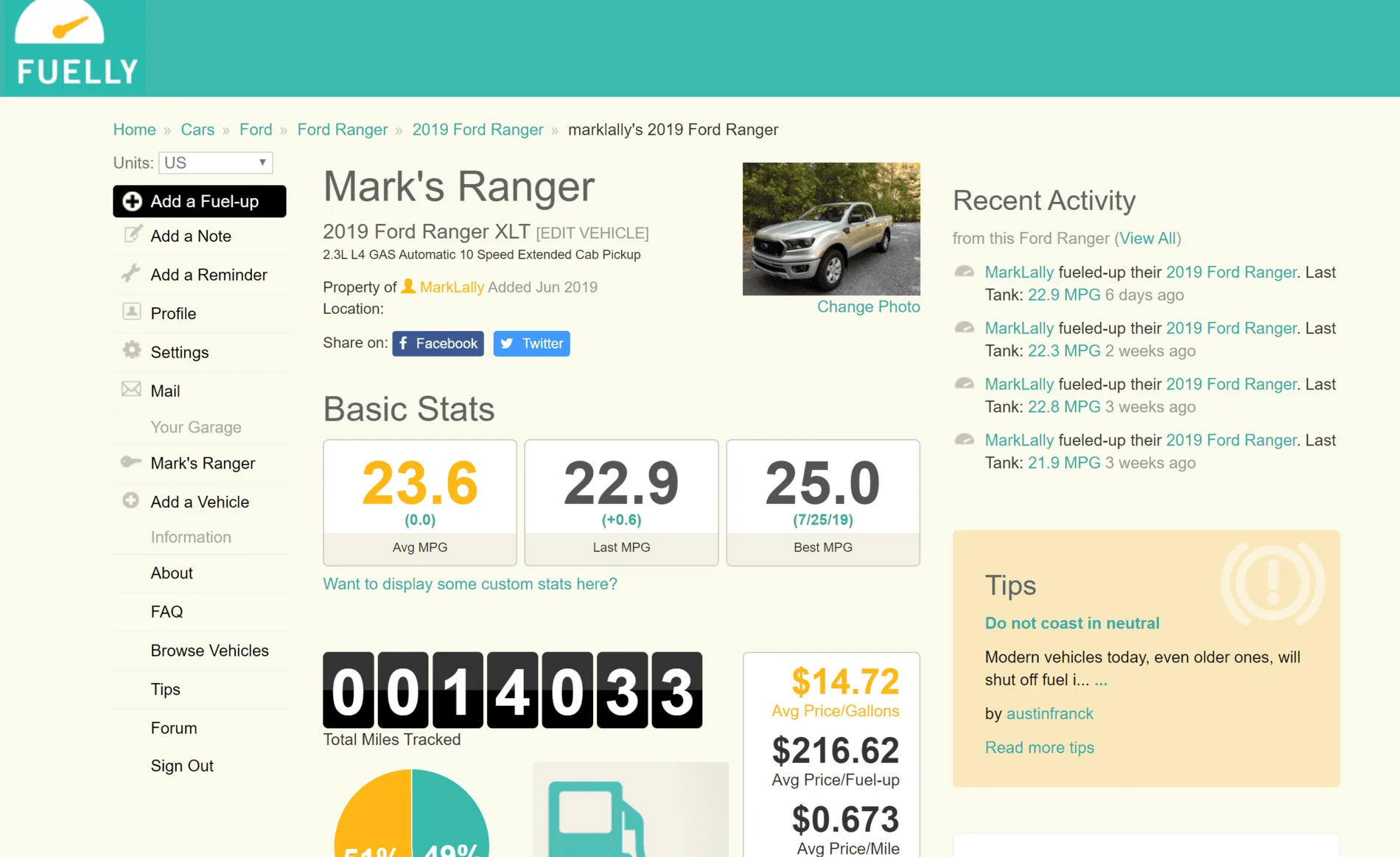Open the About page link
The width and height of the screenshot is (1400, 857).
point(172,573)
